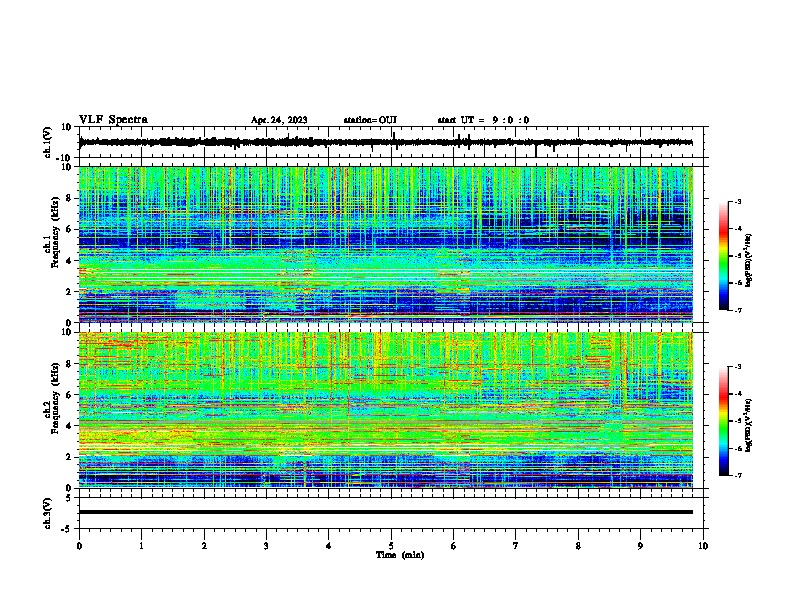Click the 'ch.3(V)' axis label
This screenshot has height=612, width=792.
click(x=47, y=513)
